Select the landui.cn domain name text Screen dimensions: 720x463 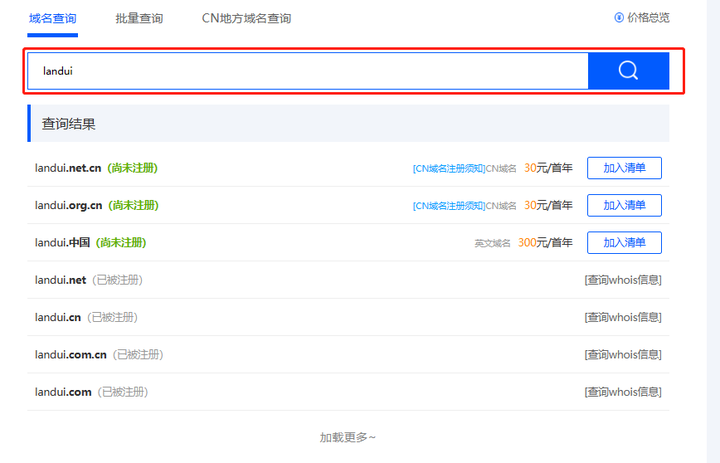(x=58, y=317)
